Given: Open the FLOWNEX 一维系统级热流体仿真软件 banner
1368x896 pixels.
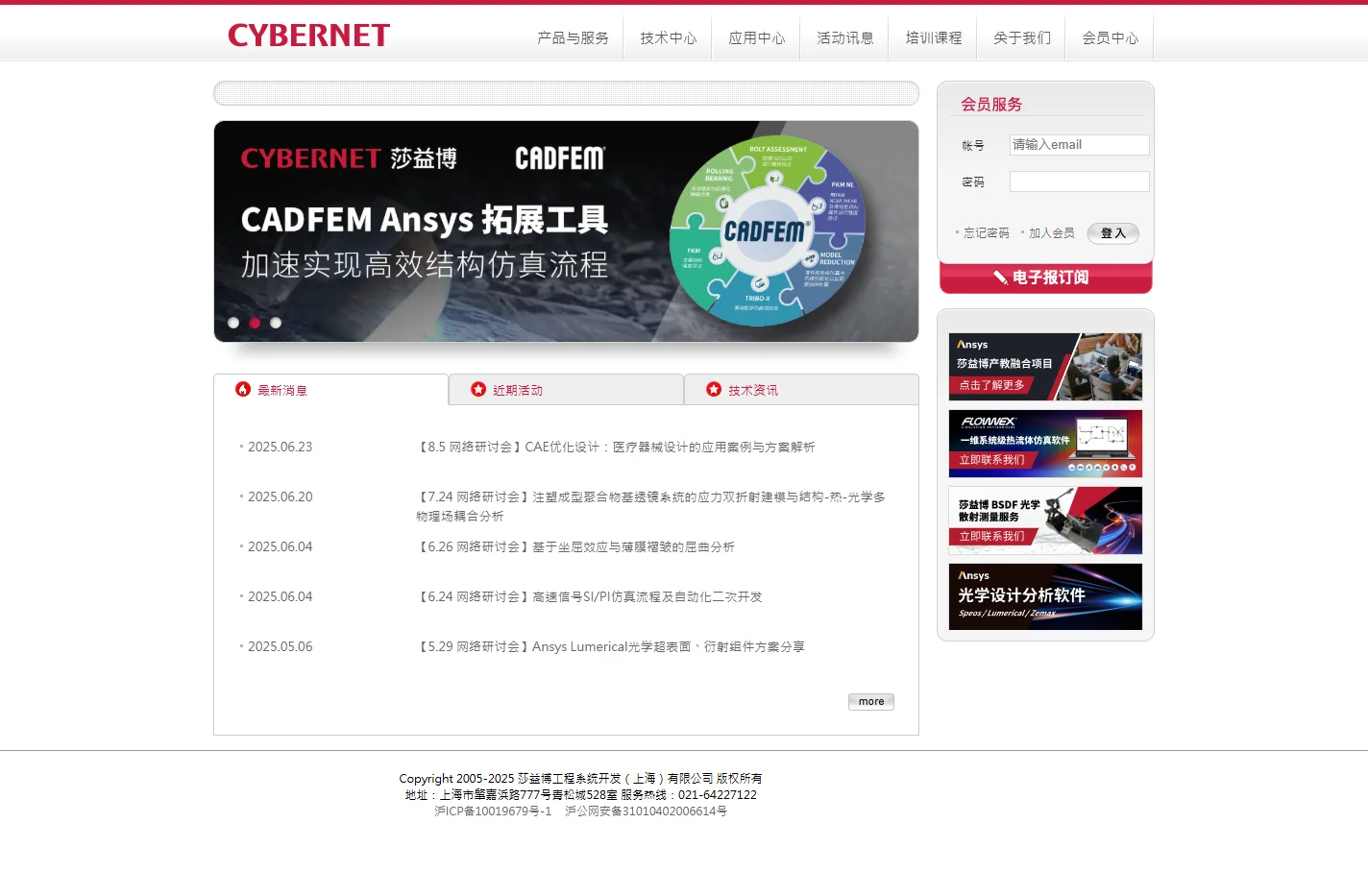Looking at the screenshot, I should tap(1045, 444).
